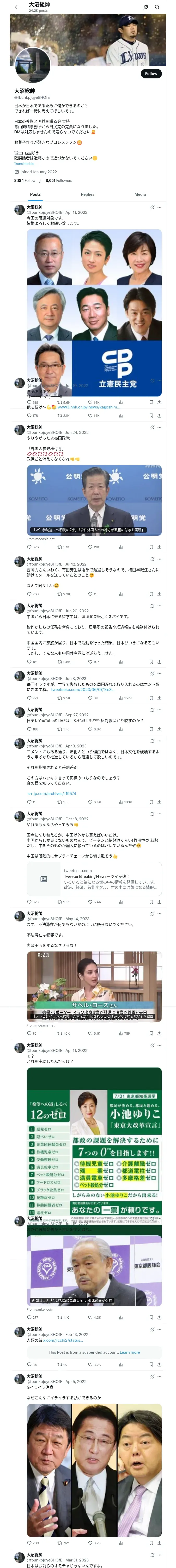Open the more menu on the Jun 8, 2023 post
This screenshot has width=176, height=1568.
(160, 673)
